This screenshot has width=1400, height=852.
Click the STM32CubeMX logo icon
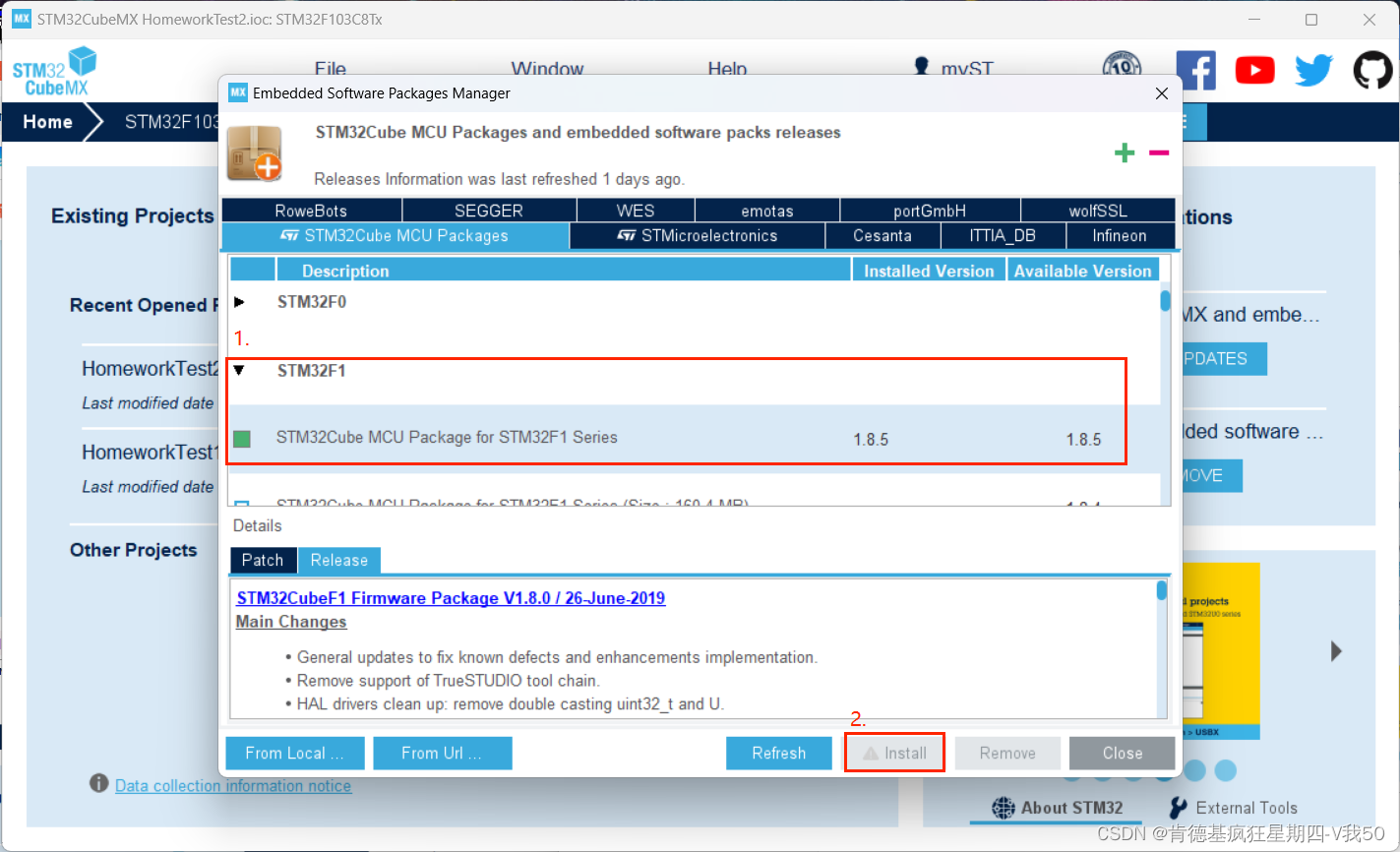click(x=55, y=71)
